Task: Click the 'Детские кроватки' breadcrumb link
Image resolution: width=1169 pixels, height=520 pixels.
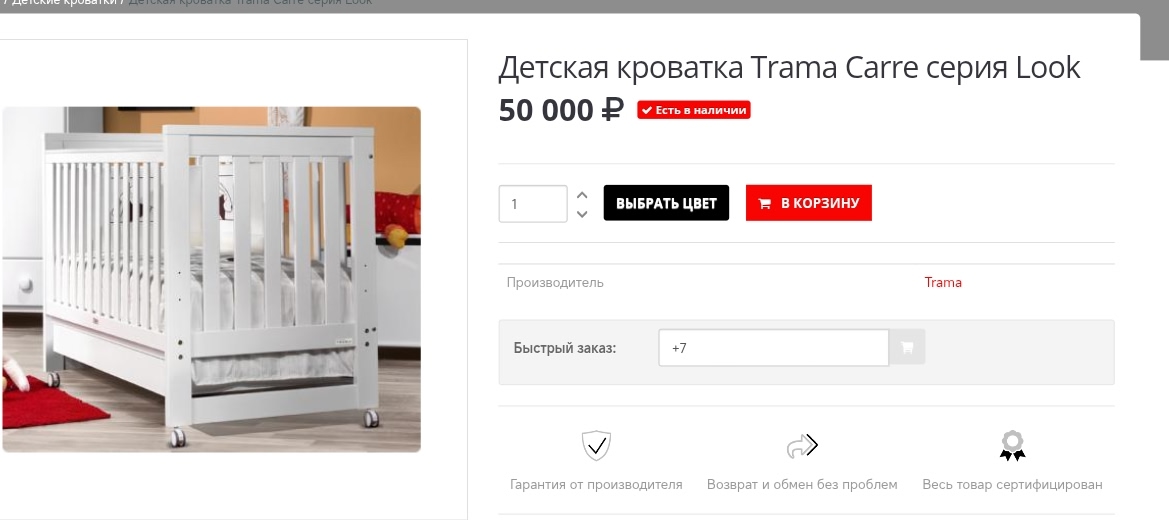Action: [63, 2]
